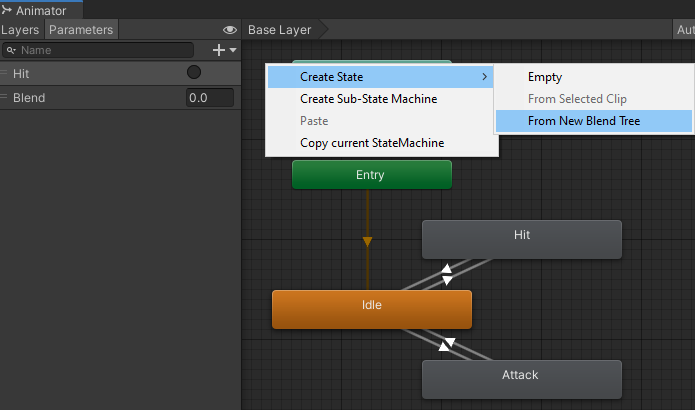
Task: Toggle the eye icon to hide the layers panel
Action: (x=230, y=30)
